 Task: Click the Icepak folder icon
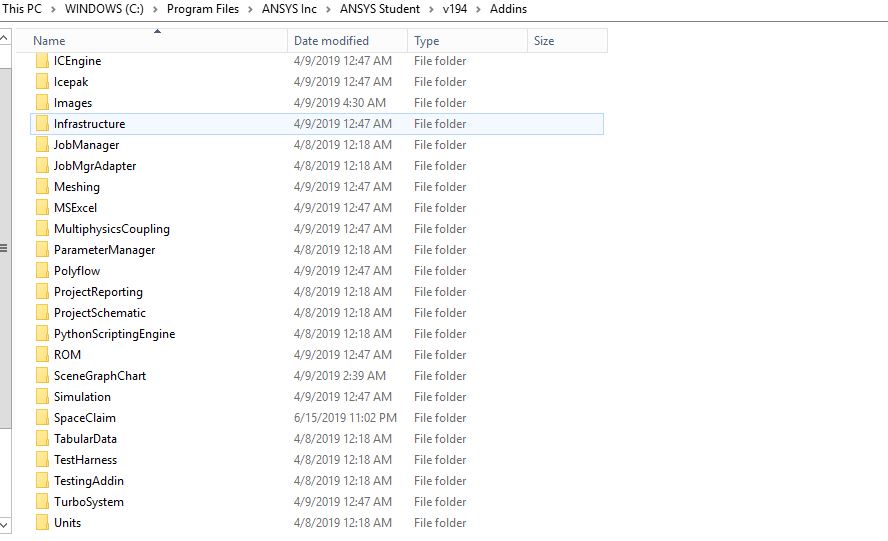[42, 82]
